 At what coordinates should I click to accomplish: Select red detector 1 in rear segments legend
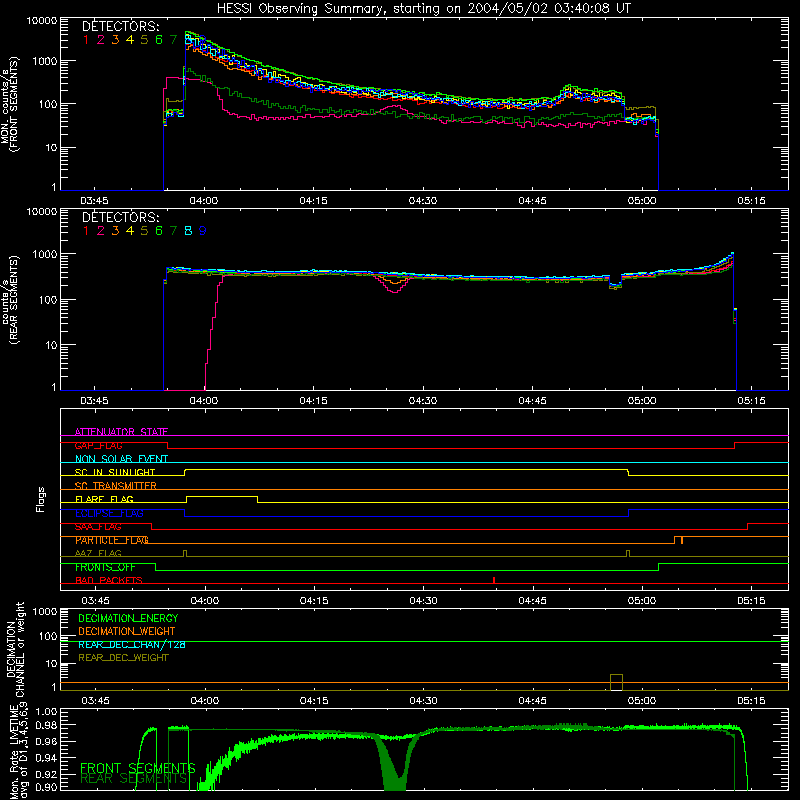coord(86,231)
